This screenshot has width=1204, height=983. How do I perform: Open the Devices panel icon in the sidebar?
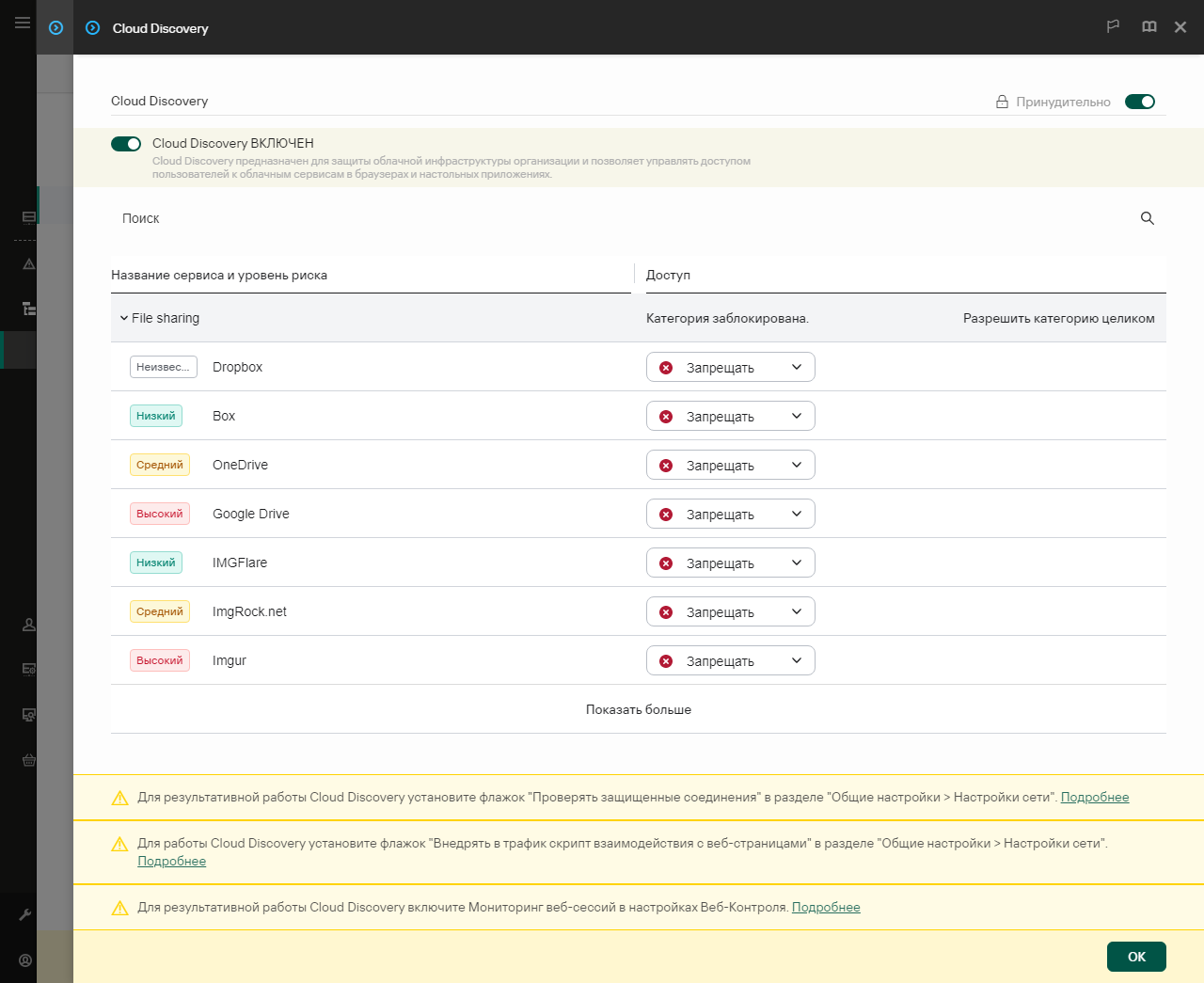point(28,218)
